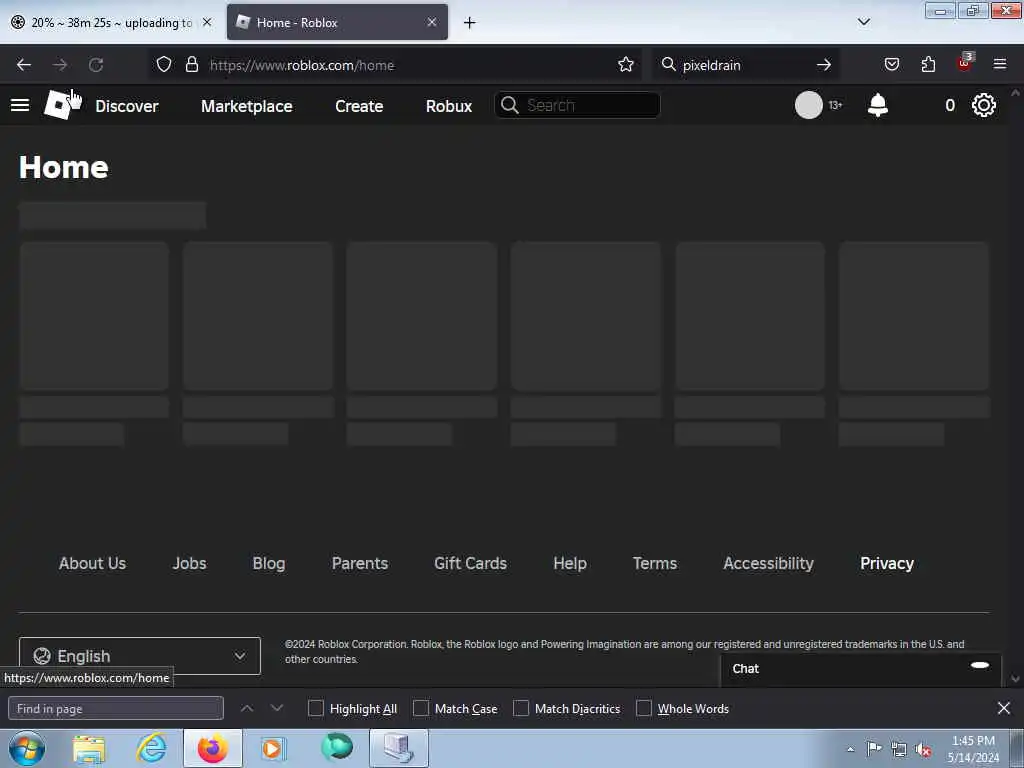Open the Robux menu item
Image resolution: width=1024 pixels, height=768 pixels.
(x=449, y=106)
